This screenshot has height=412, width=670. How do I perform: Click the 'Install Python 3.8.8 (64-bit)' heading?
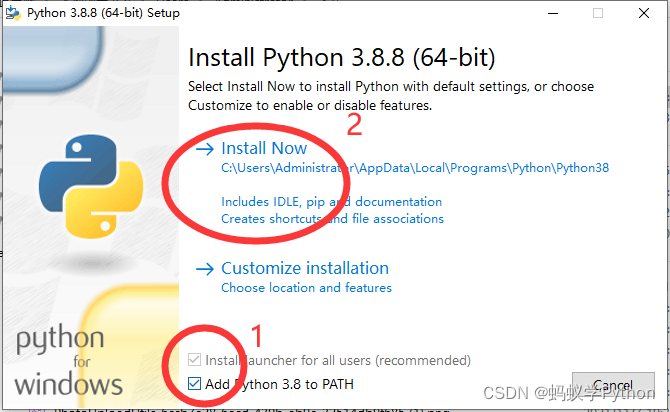[341, 57]
